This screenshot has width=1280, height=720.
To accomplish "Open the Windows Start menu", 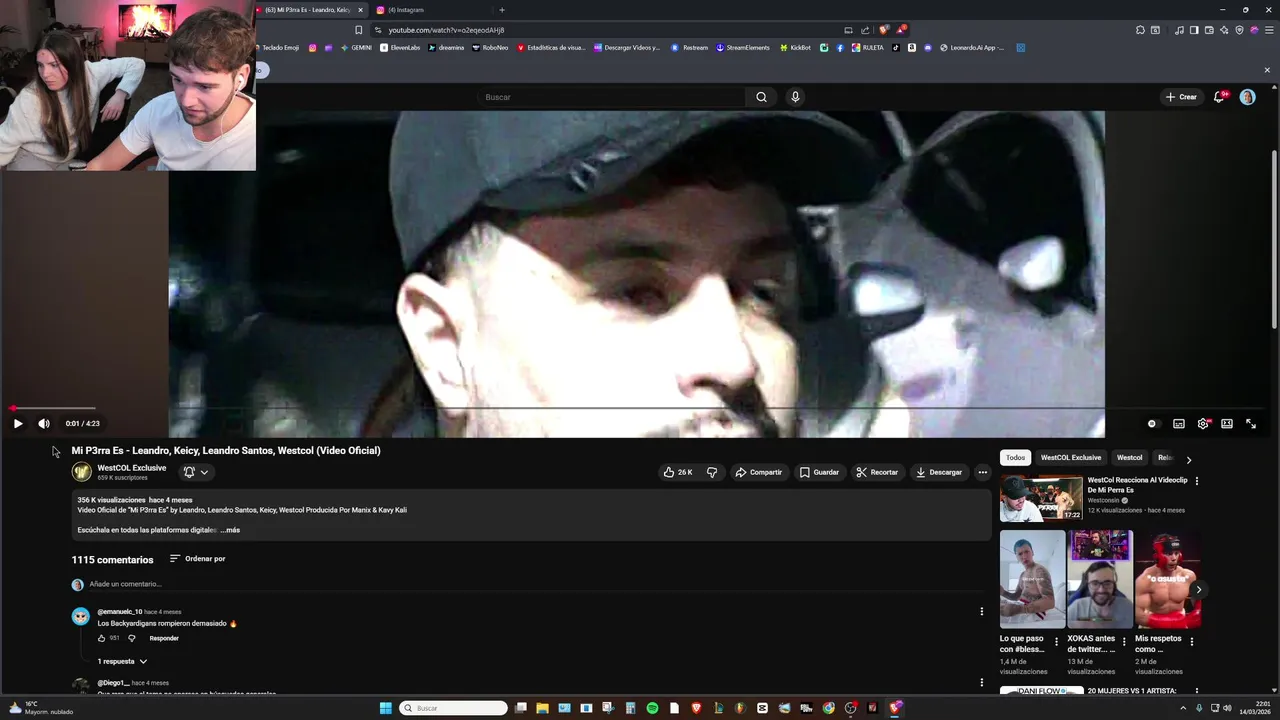I will 386,708.
